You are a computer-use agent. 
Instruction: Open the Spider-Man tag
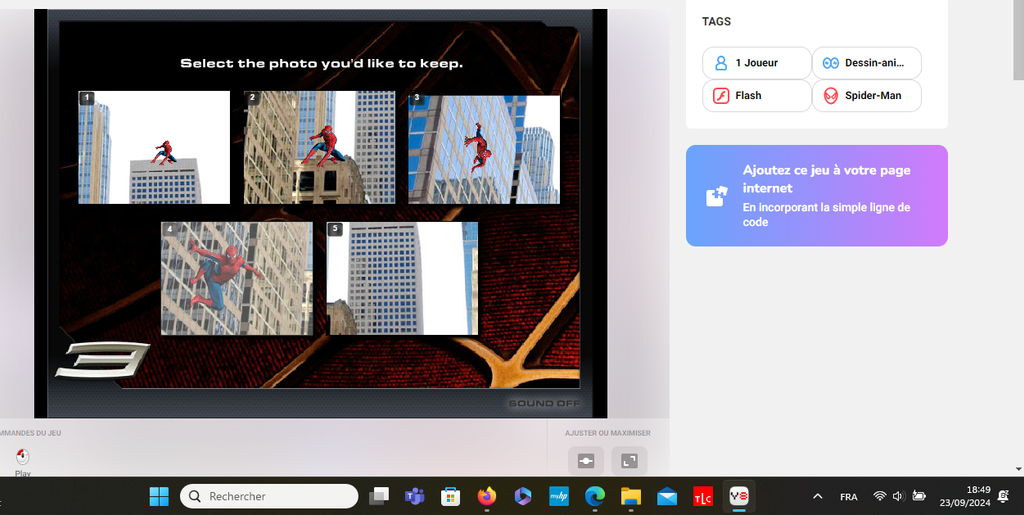pyautogui.click(x=866, y=96)
